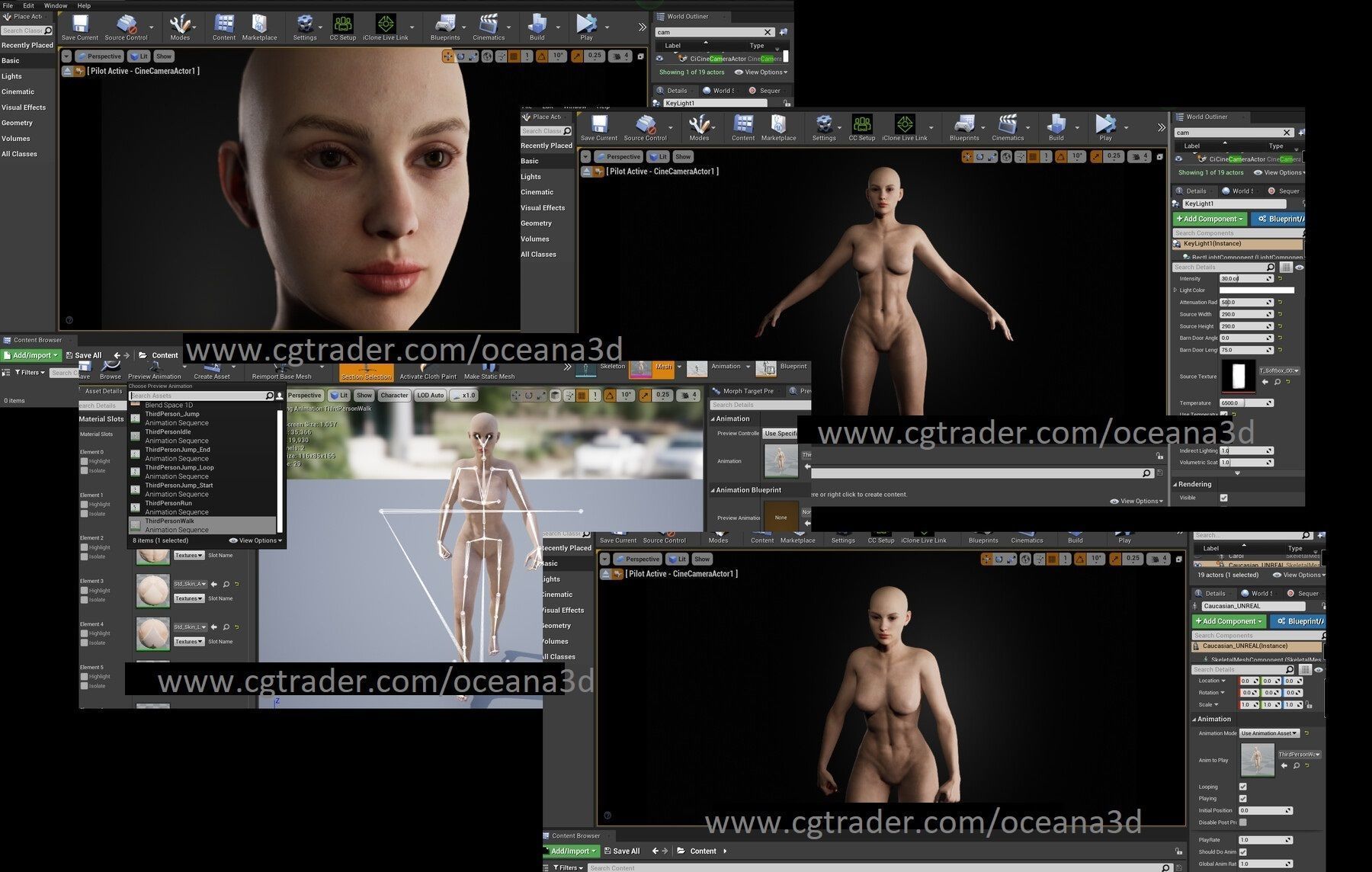Click Build in the top-left face editor toolbar
Screen dimensions: 1372x872
(537, 27)
